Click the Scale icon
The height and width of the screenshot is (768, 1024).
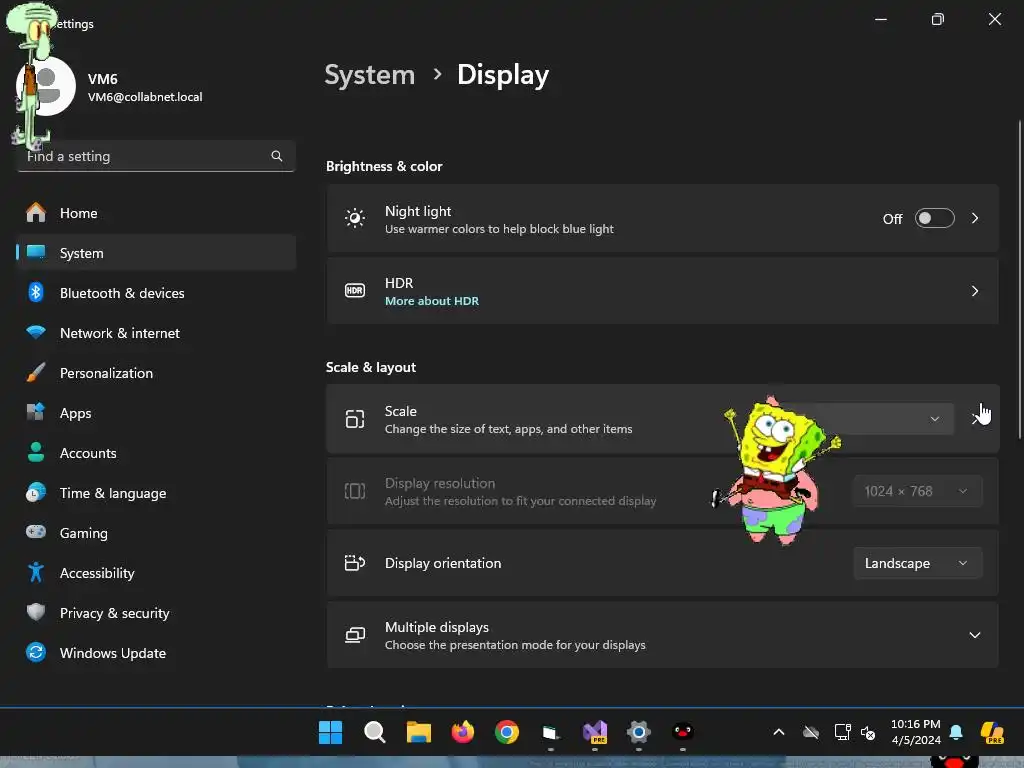355,419
